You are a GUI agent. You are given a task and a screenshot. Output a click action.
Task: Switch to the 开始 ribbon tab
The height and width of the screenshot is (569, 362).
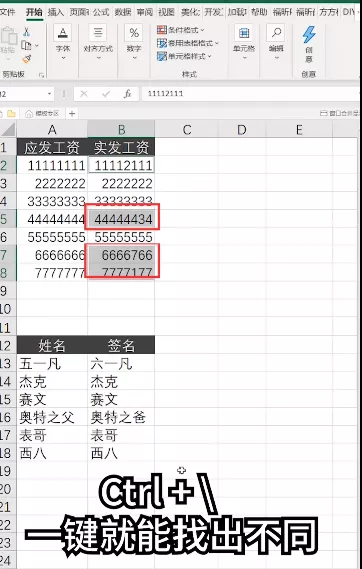(x=34, y=12)
